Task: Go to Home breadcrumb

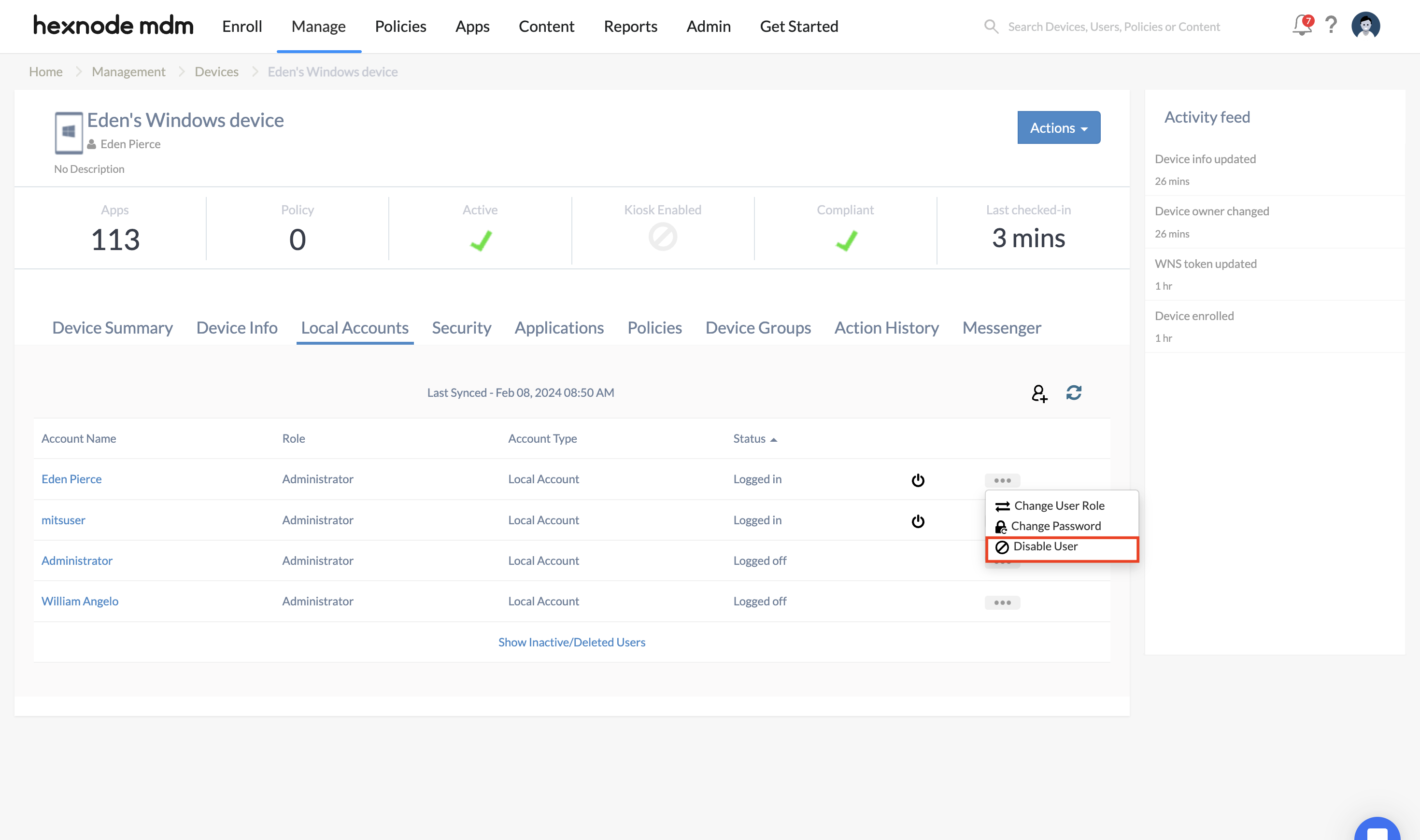Action: click(46, 71)
